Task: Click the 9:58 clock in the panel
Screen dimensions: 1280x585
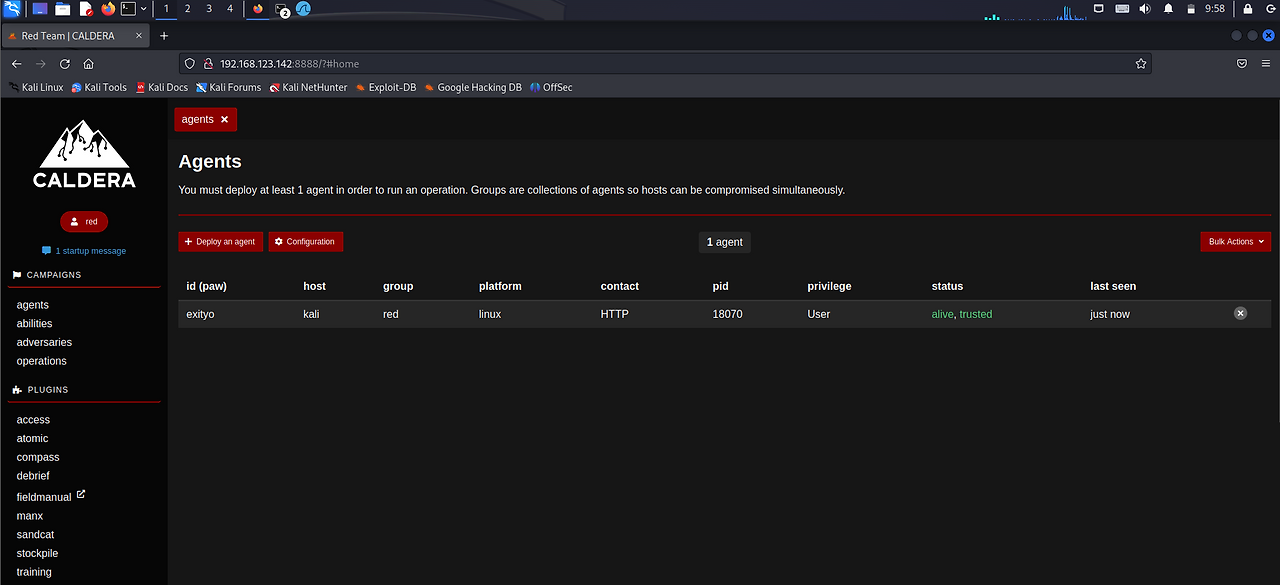Action: click(1215, 8)
